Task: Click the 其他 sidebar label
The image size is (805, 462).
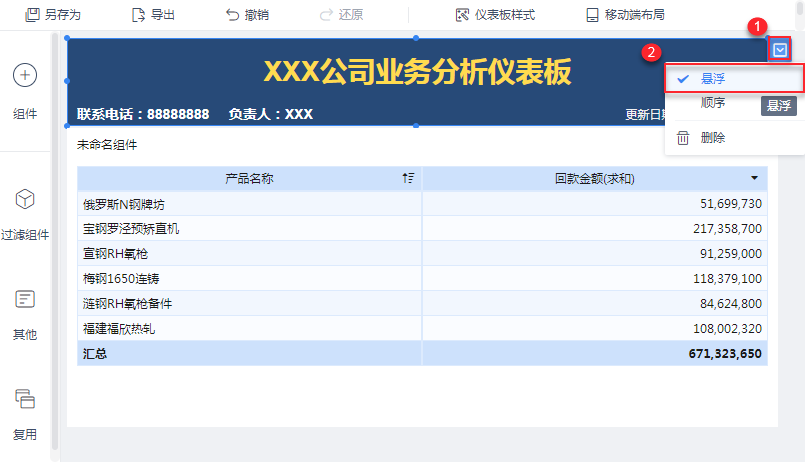Action: tap(25, 335)
